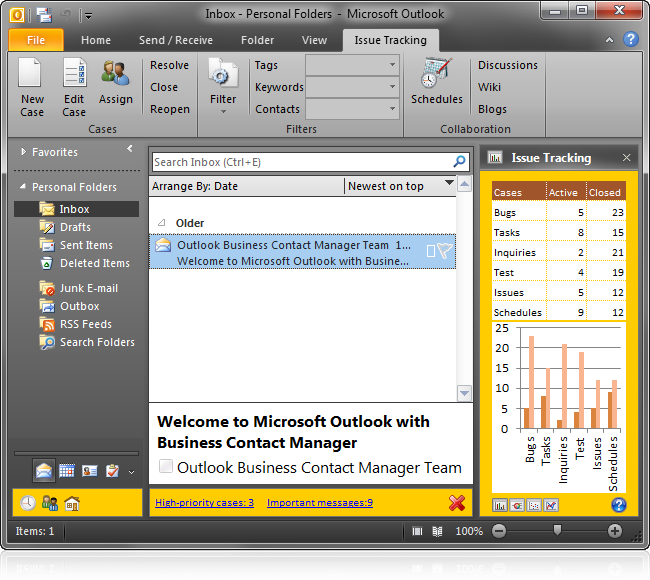Click the search magnifier icon

point(459,162)
